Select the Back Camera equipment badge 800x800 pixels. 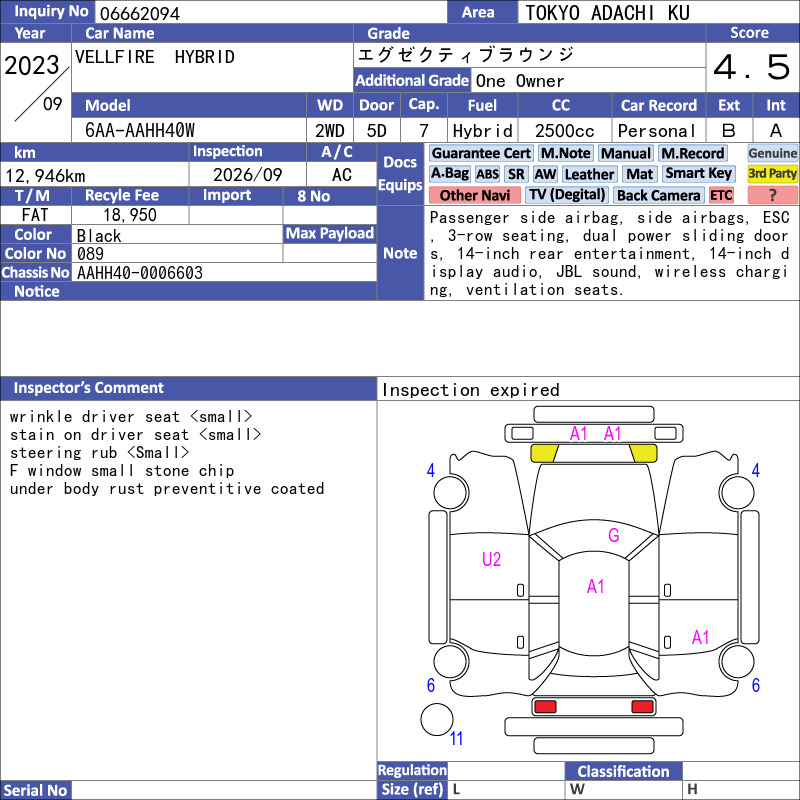[658, 195]
